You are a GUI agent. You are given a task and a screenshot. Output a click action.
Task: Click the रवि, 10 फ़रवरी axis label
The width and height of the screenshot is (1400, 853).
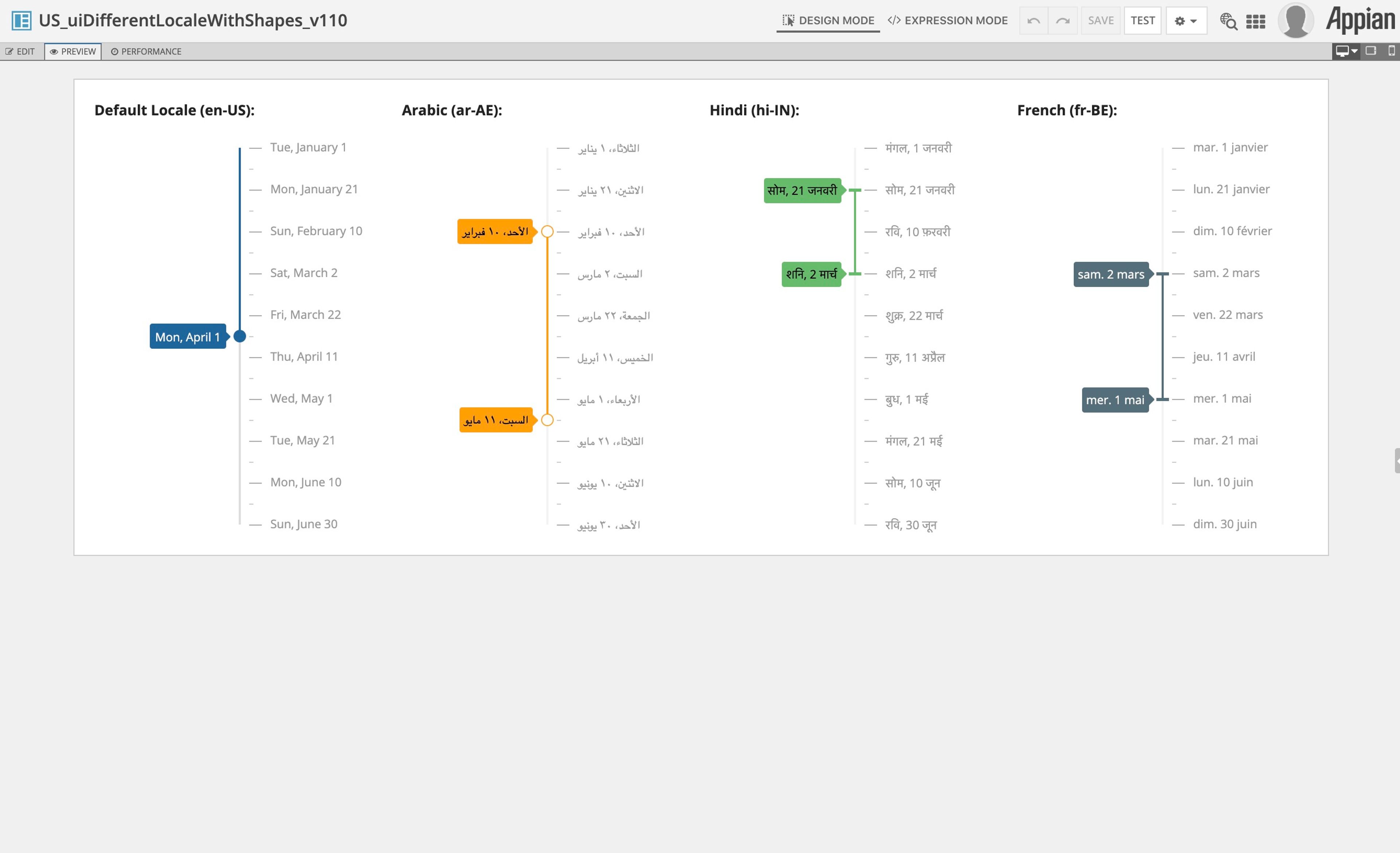pos(918,231)
